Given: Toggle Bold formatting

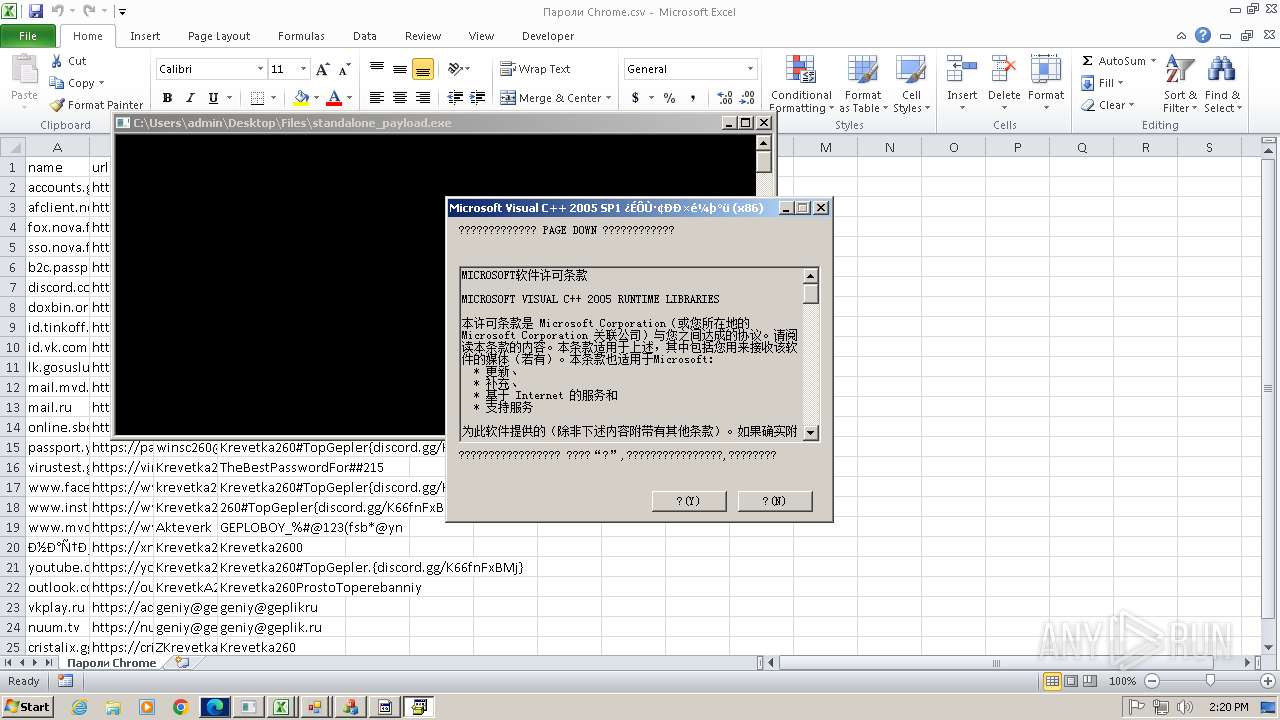Looking at the screenshot, I should tap(167, 98).
